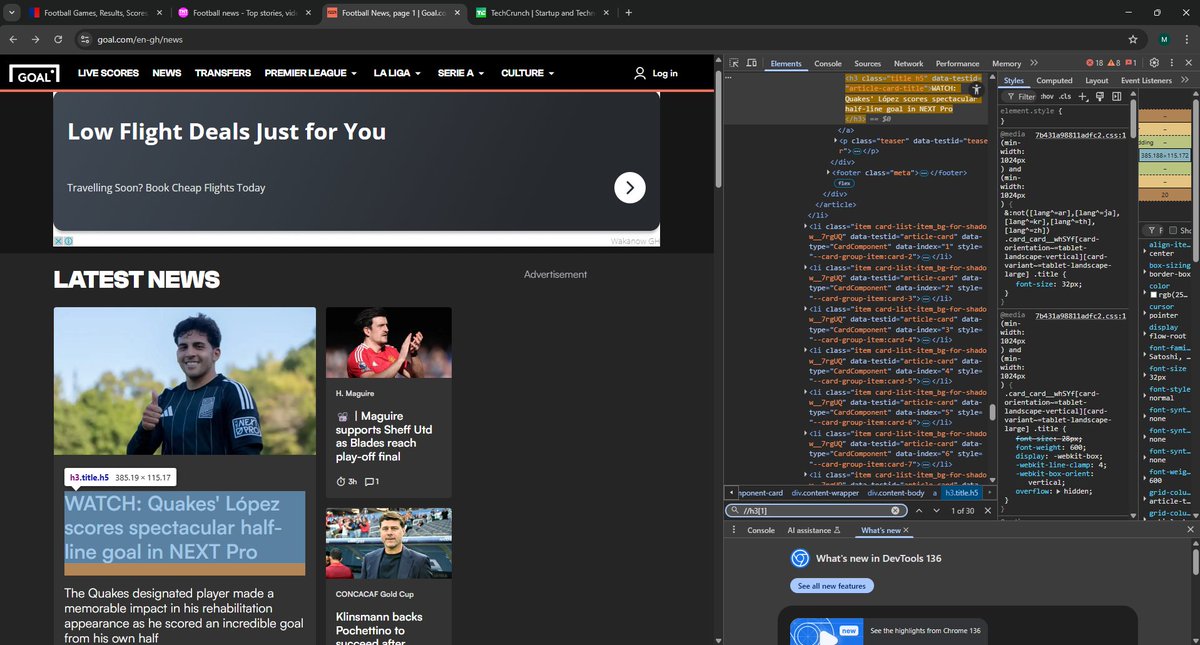Expand the li node with data-index="3"

(805, 310)
